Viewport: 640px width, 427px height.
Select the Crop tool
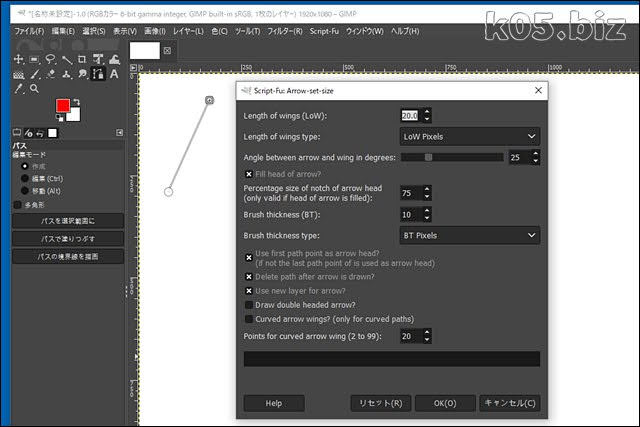tap(82, 60)
